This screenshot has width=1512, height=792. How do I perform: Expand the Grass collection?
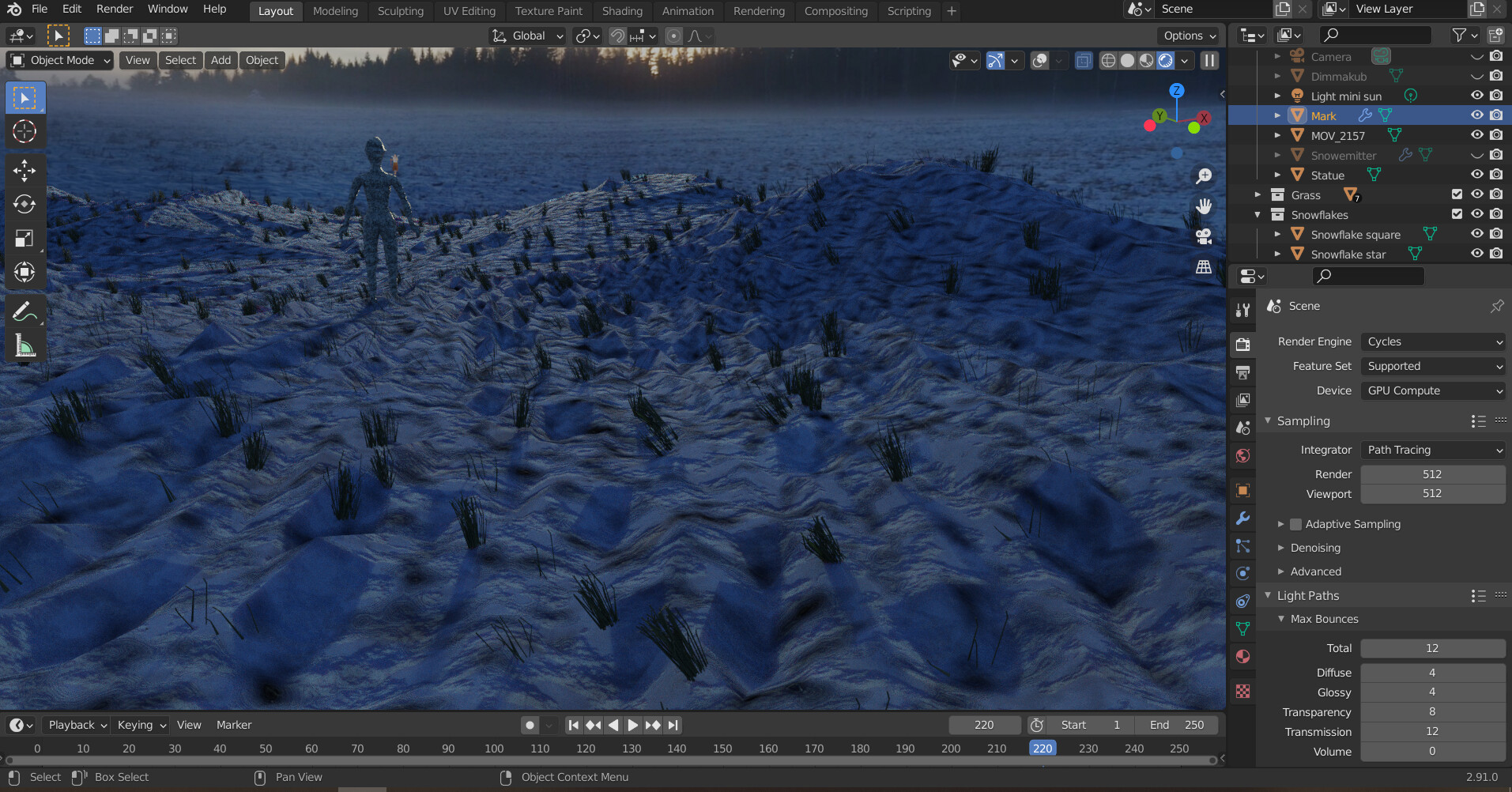coord(1257,194)
